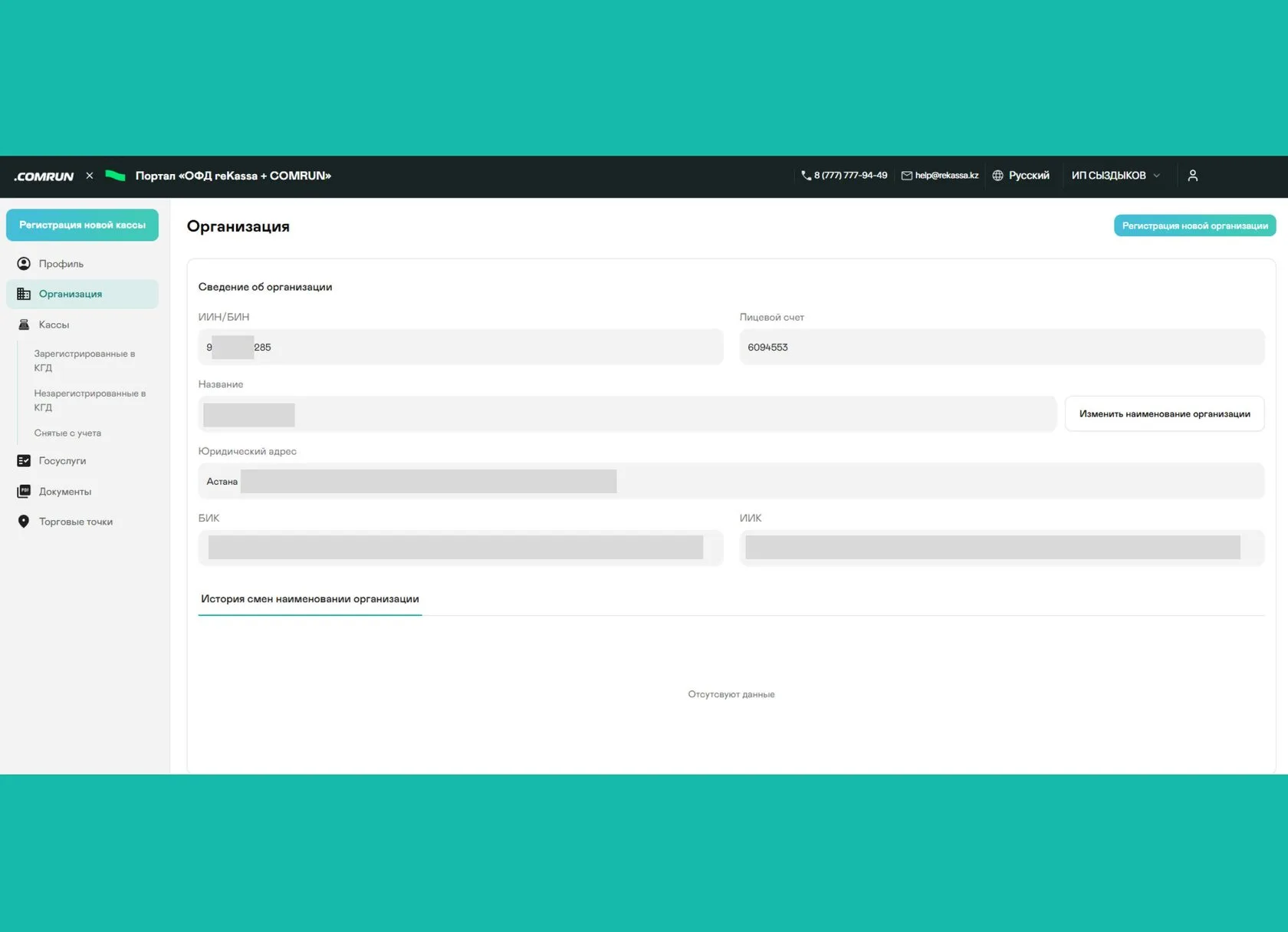Select История смен наименовании организации tab

(x=310, y=599)
